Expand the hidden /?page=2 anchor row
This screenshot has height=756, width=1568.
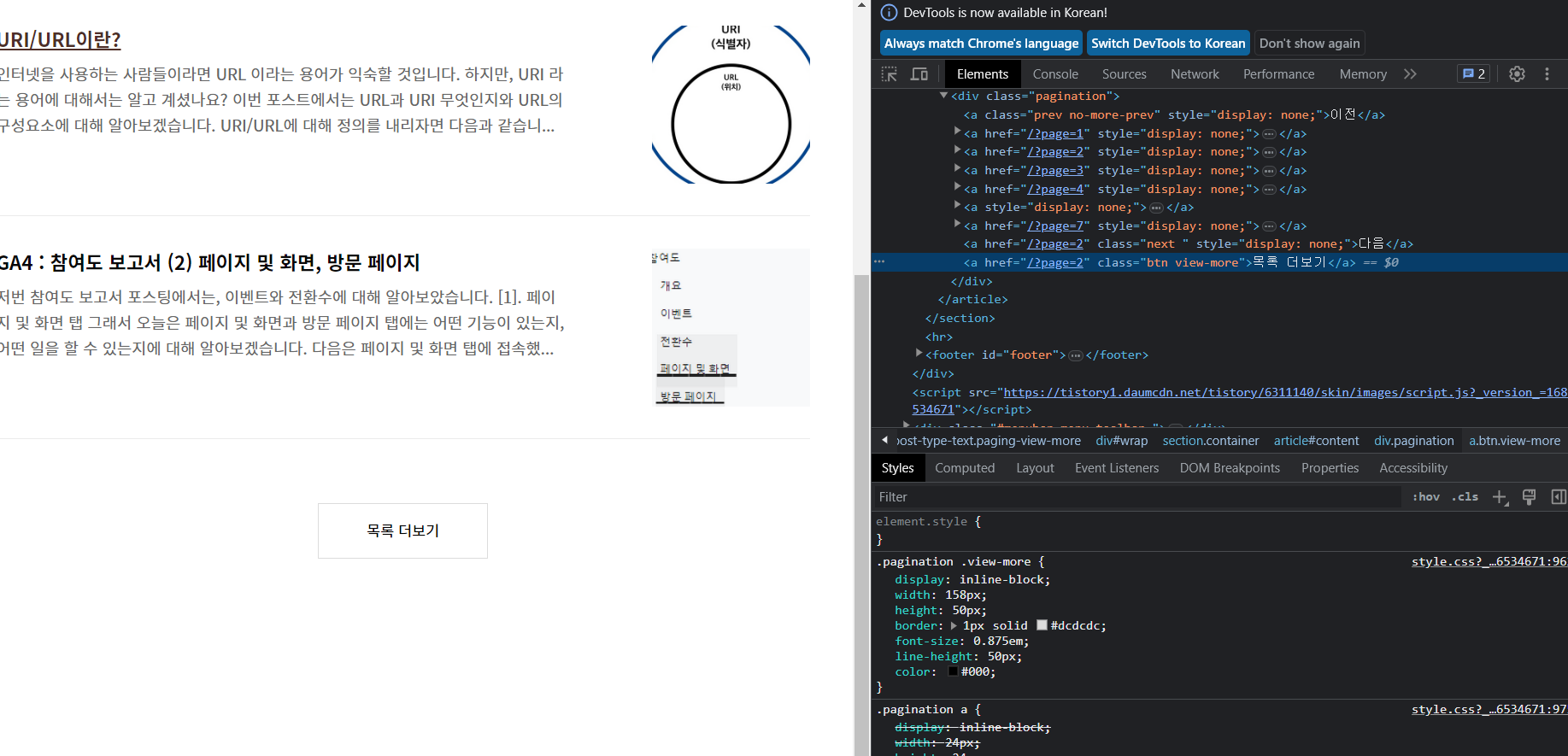click(958, 149)
